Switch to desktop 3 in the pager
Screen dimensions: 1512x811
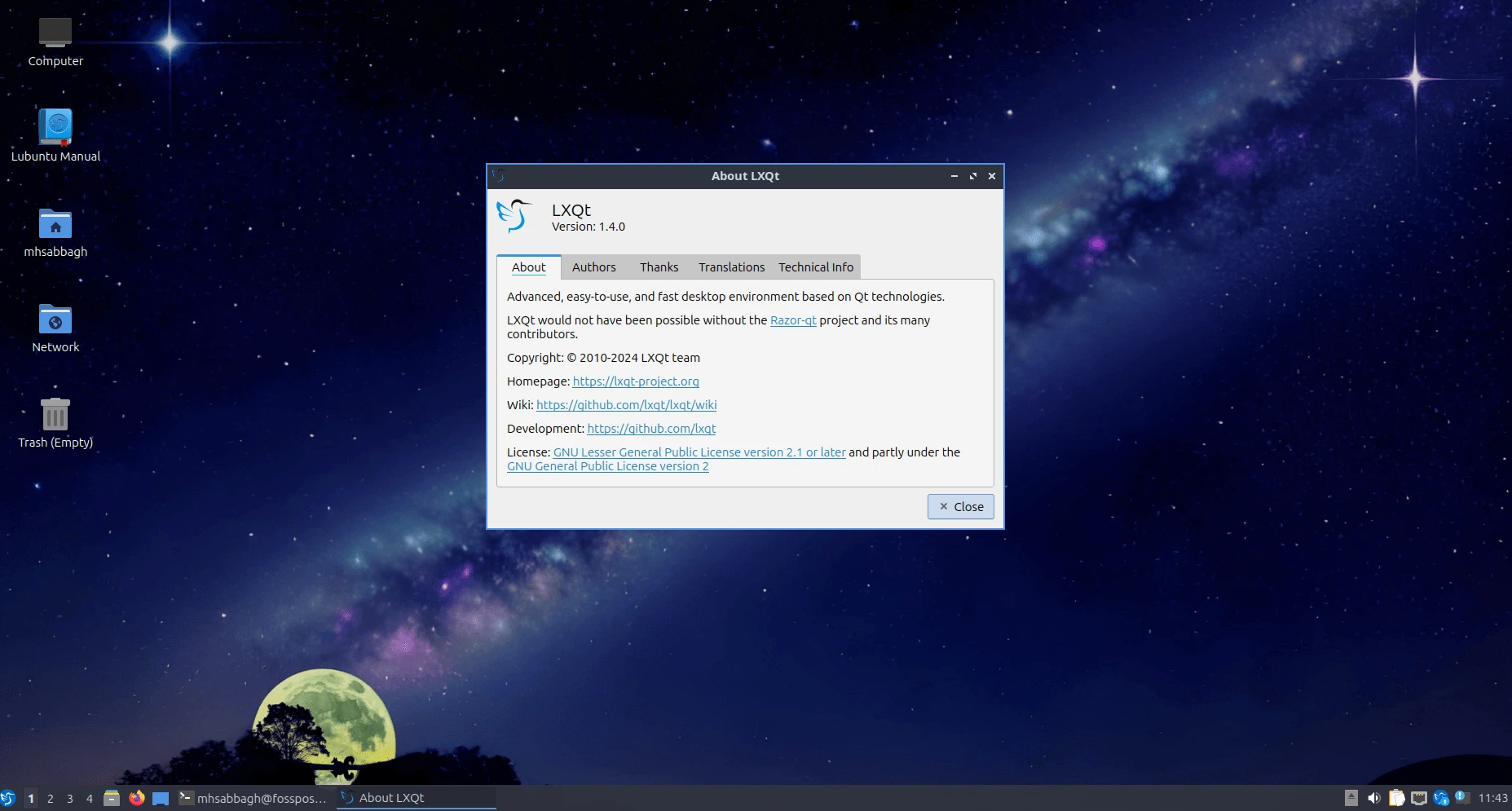click(70, 798)
